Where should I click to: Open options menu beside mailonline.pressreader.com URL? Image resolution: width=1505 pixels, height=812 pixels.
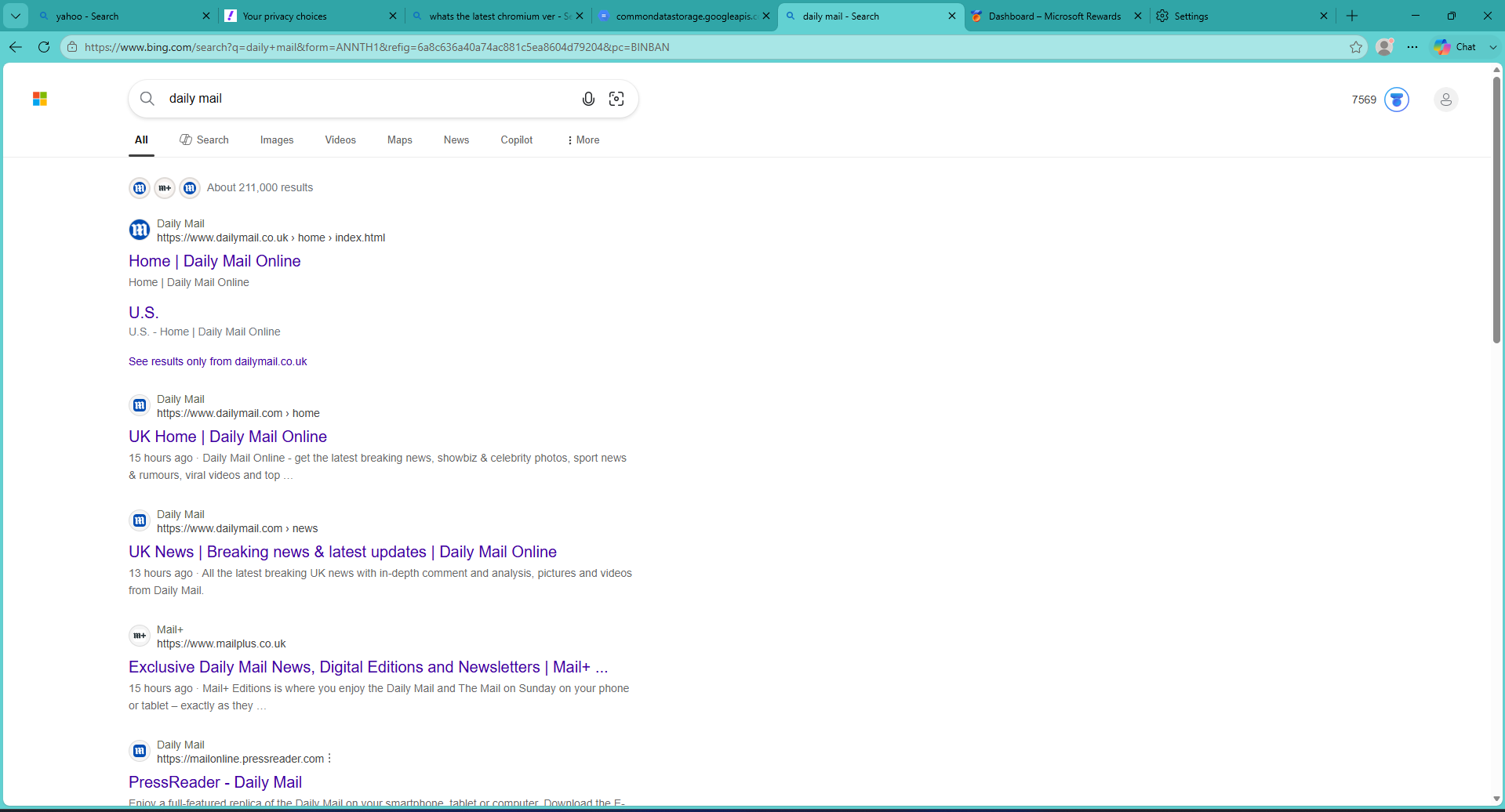click(x=329, y=759)
